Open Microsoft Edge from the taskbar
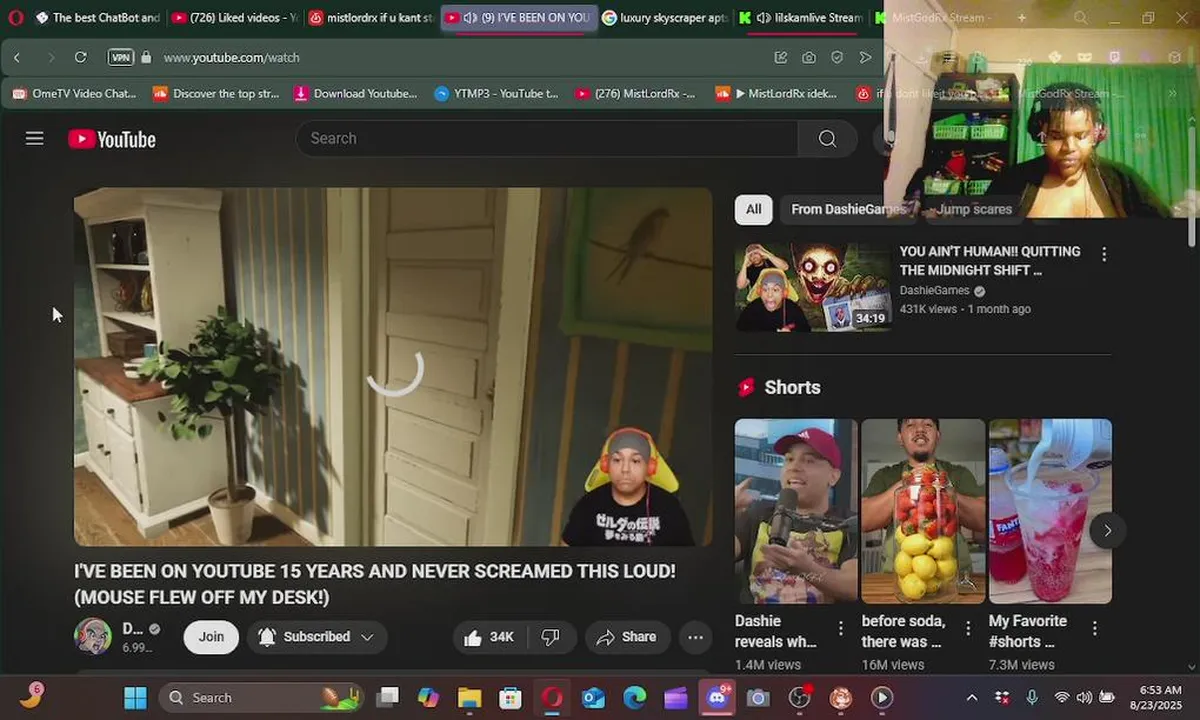 (634, 698)
